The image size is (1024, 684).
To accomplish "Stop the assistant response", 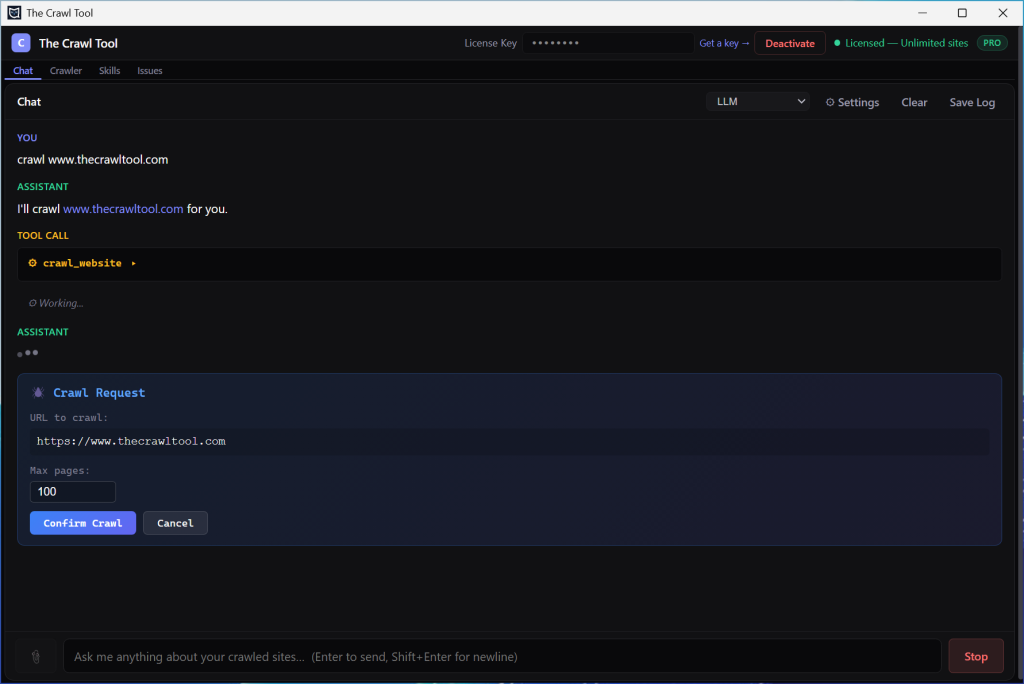I will [976, 656].
